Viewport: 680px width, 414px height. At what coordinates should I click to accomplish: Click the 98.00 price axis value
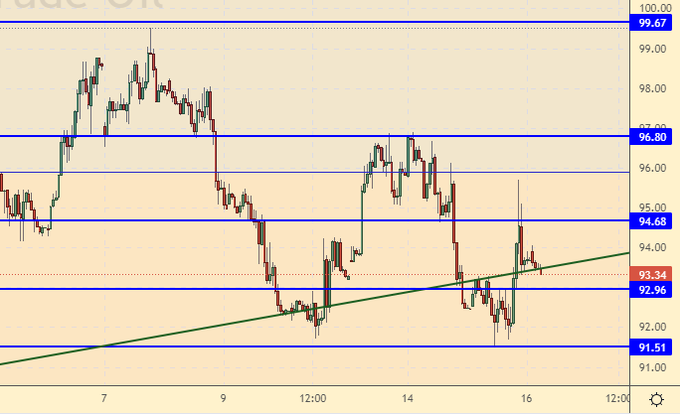pos(654,88)
